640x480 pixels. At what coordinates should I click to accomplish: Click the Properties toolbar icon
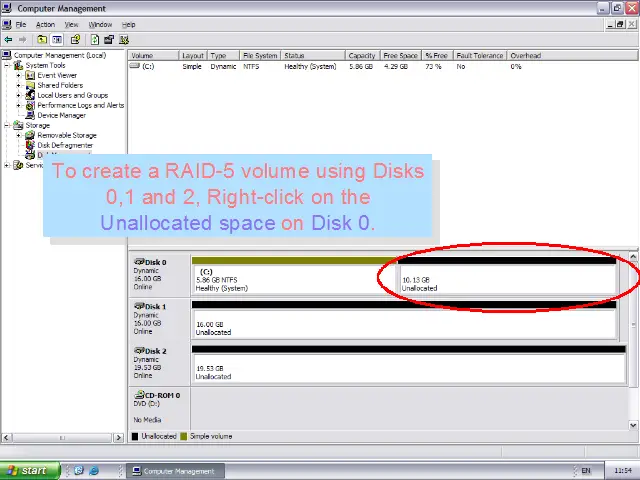pos(76,40)
